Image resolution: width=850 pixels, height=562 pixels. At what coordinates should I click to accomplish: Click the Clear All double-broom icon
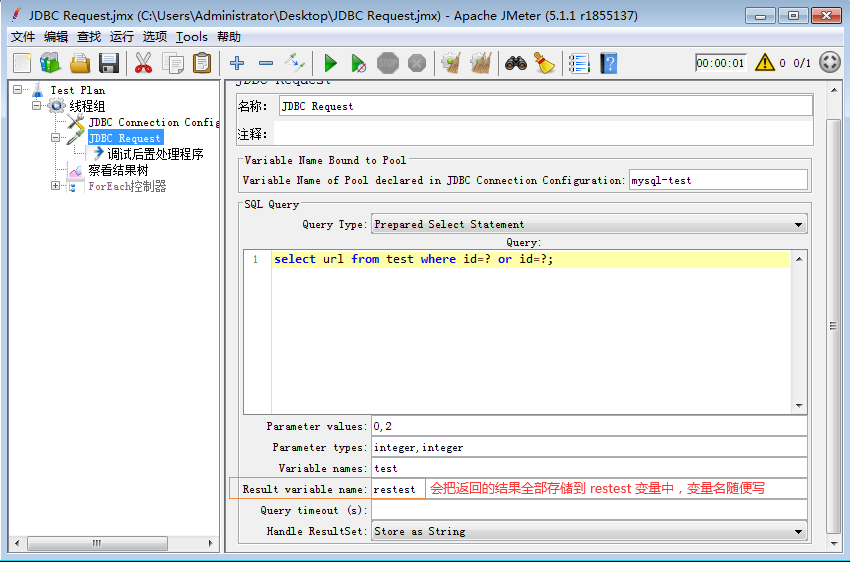[480, 63]
